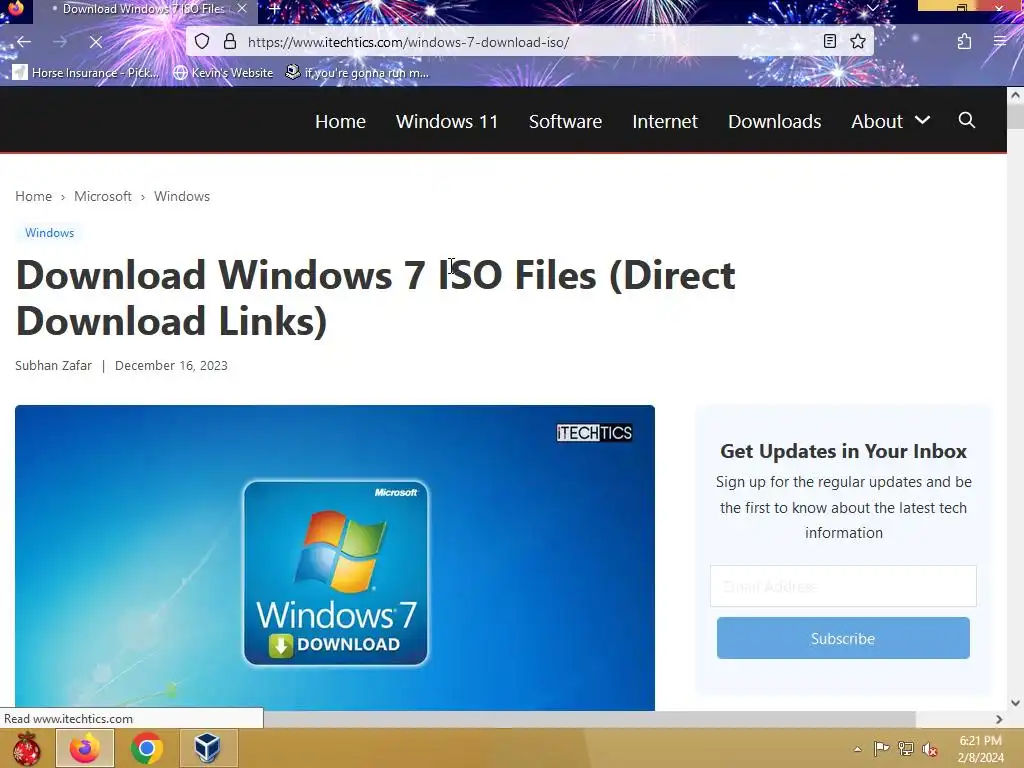The width and height of the screenshot is (1024, 768).
Task: Click the site search magnifier icon
Action: pos(967,120)
